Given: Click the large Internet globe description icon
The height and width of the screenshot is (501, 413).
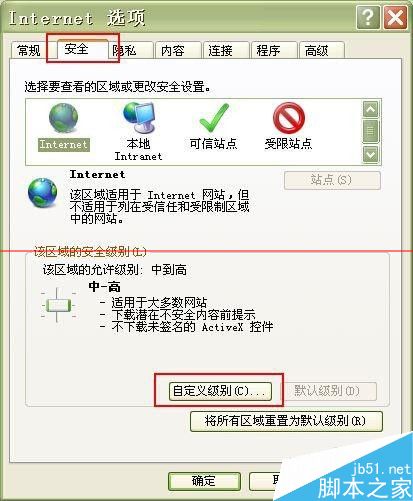Looking at the screenshot, I should 43,193.
